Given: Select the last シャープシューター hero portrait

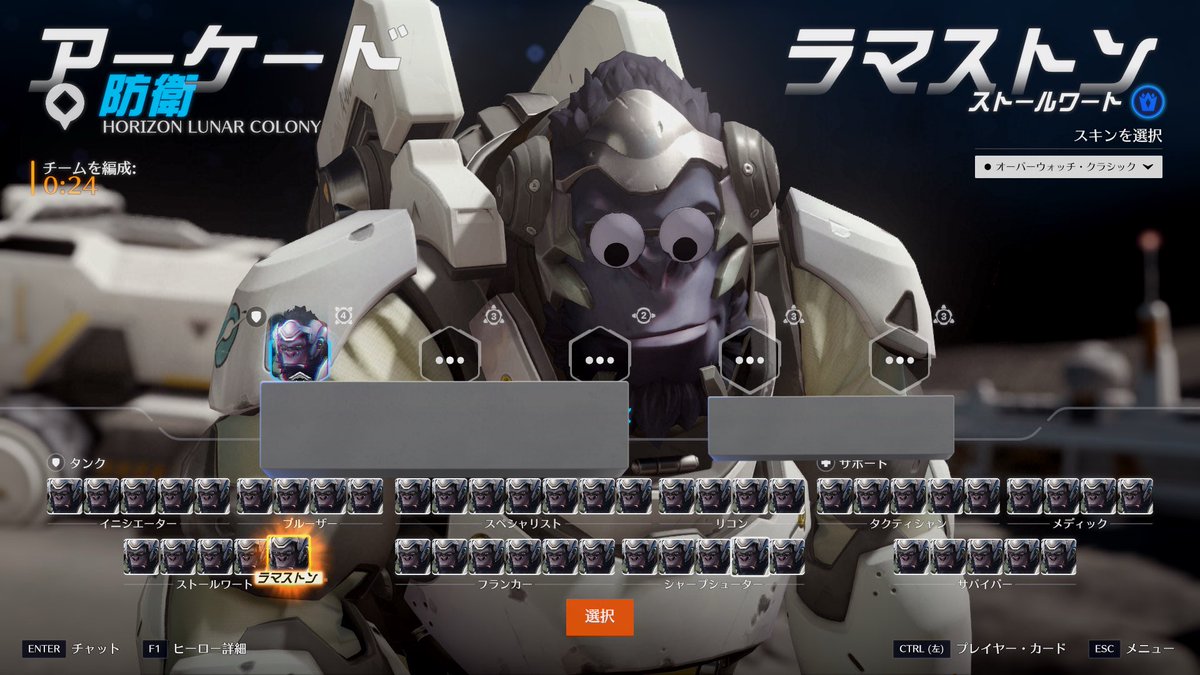Looking at the screenshot, I should tap(788, 556).
